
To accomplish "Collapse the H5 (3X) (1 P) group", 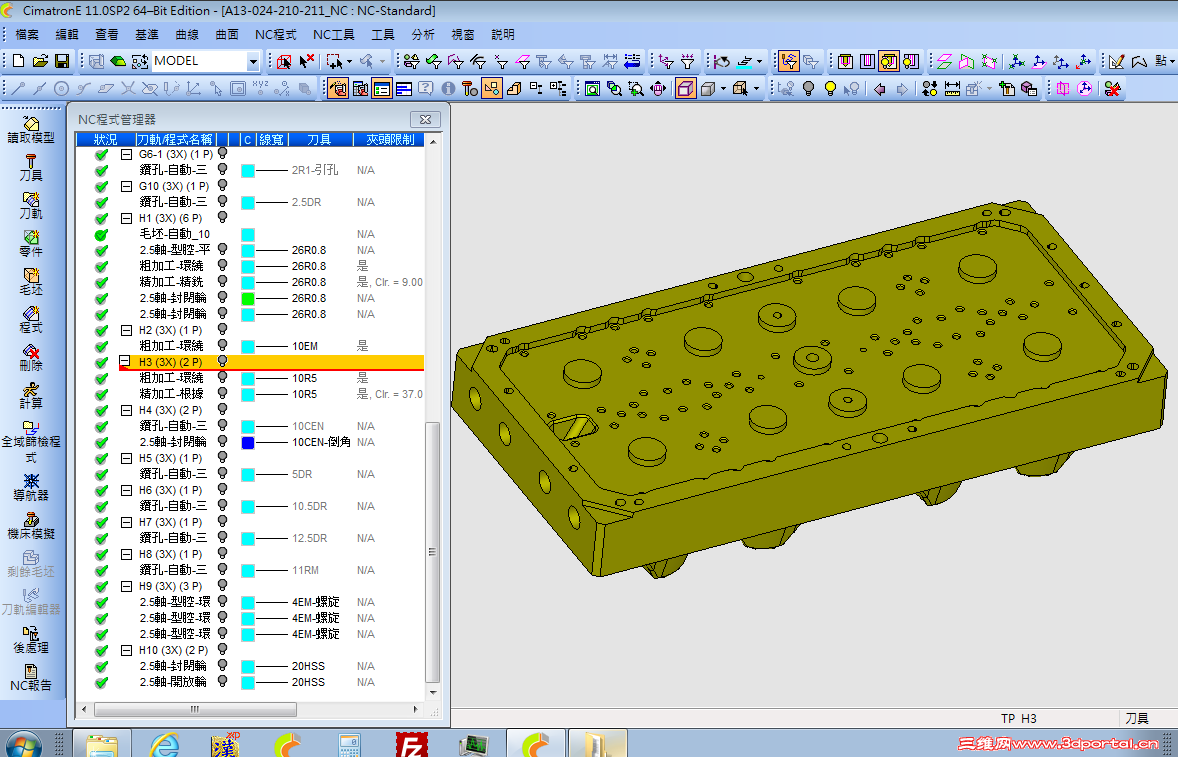I will (126, 458).
